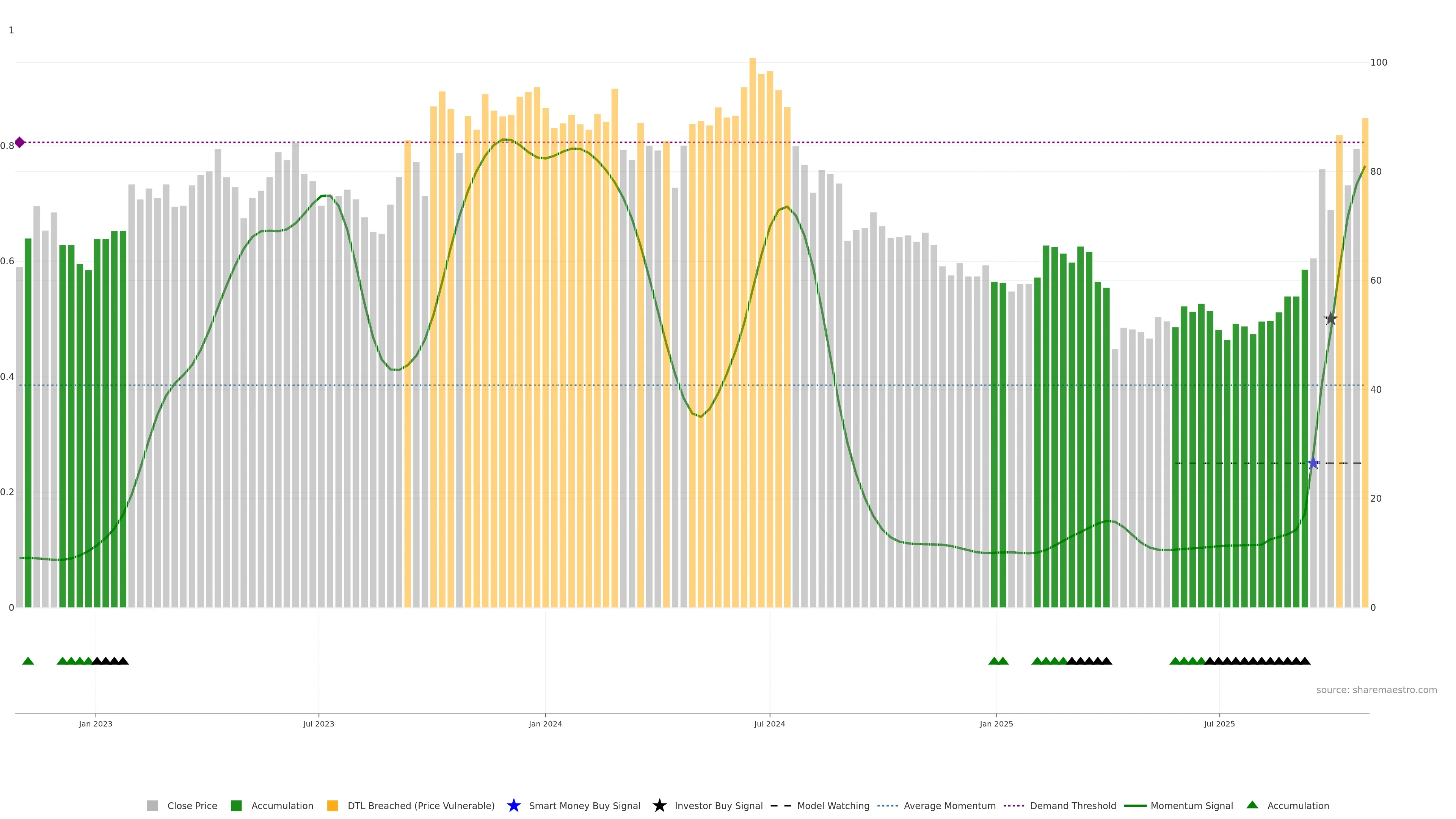Click the purple diamond Demand Threshold marker
The image size is (1456, 819).
point(20,143)
